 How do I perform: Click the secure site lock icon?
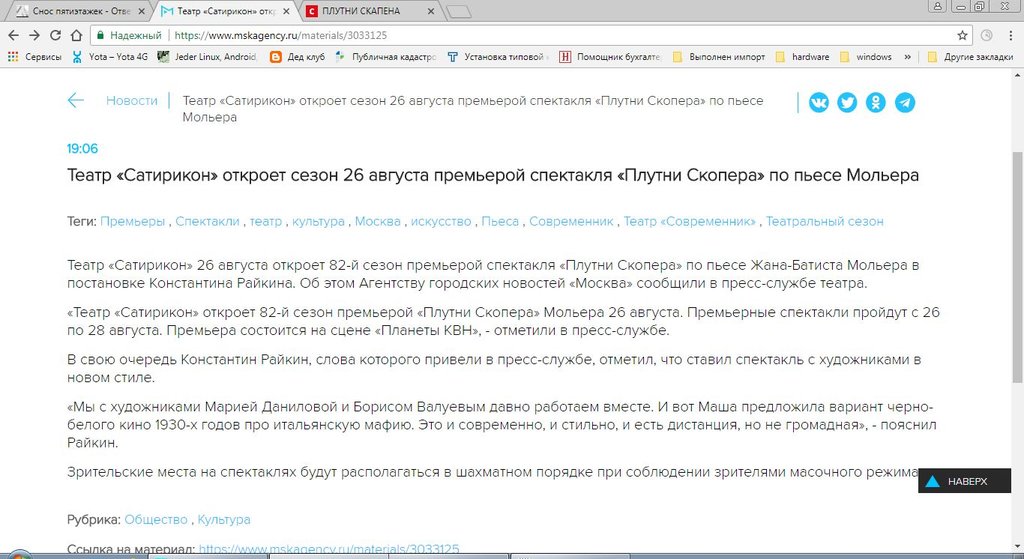click(100, 35)
